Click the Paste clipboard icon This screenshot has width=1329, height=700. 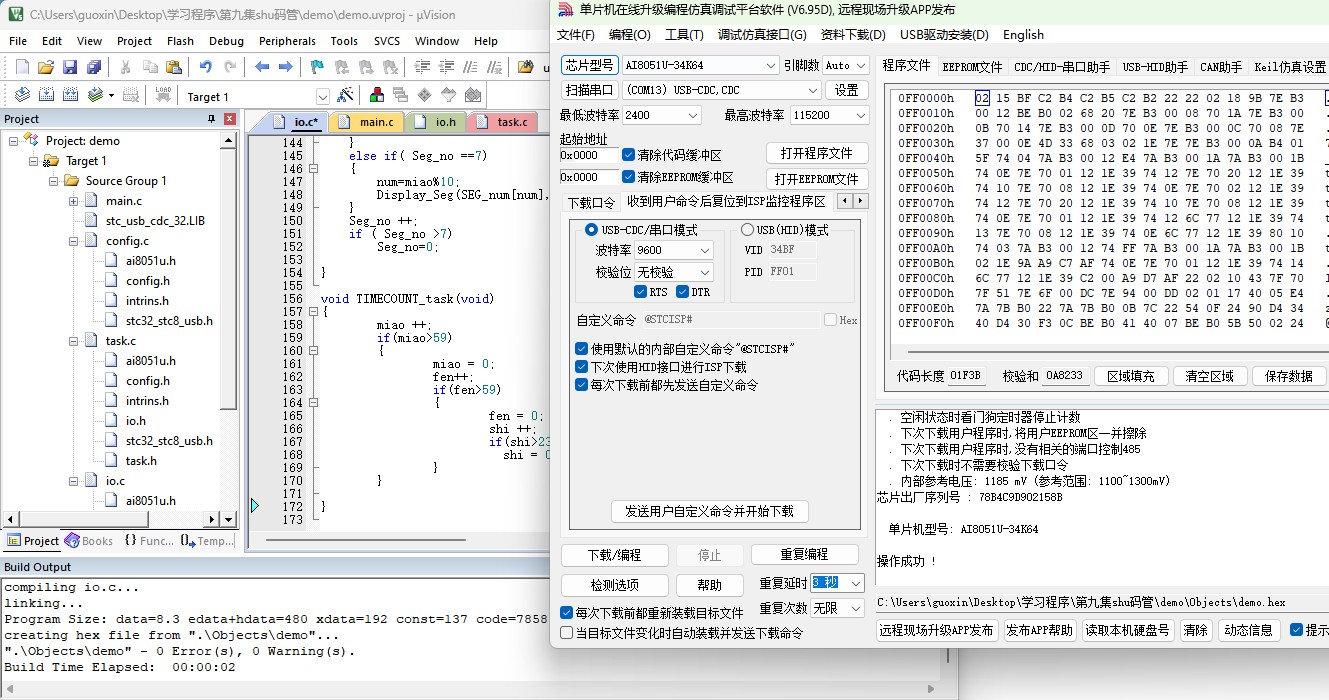[174, 67]
